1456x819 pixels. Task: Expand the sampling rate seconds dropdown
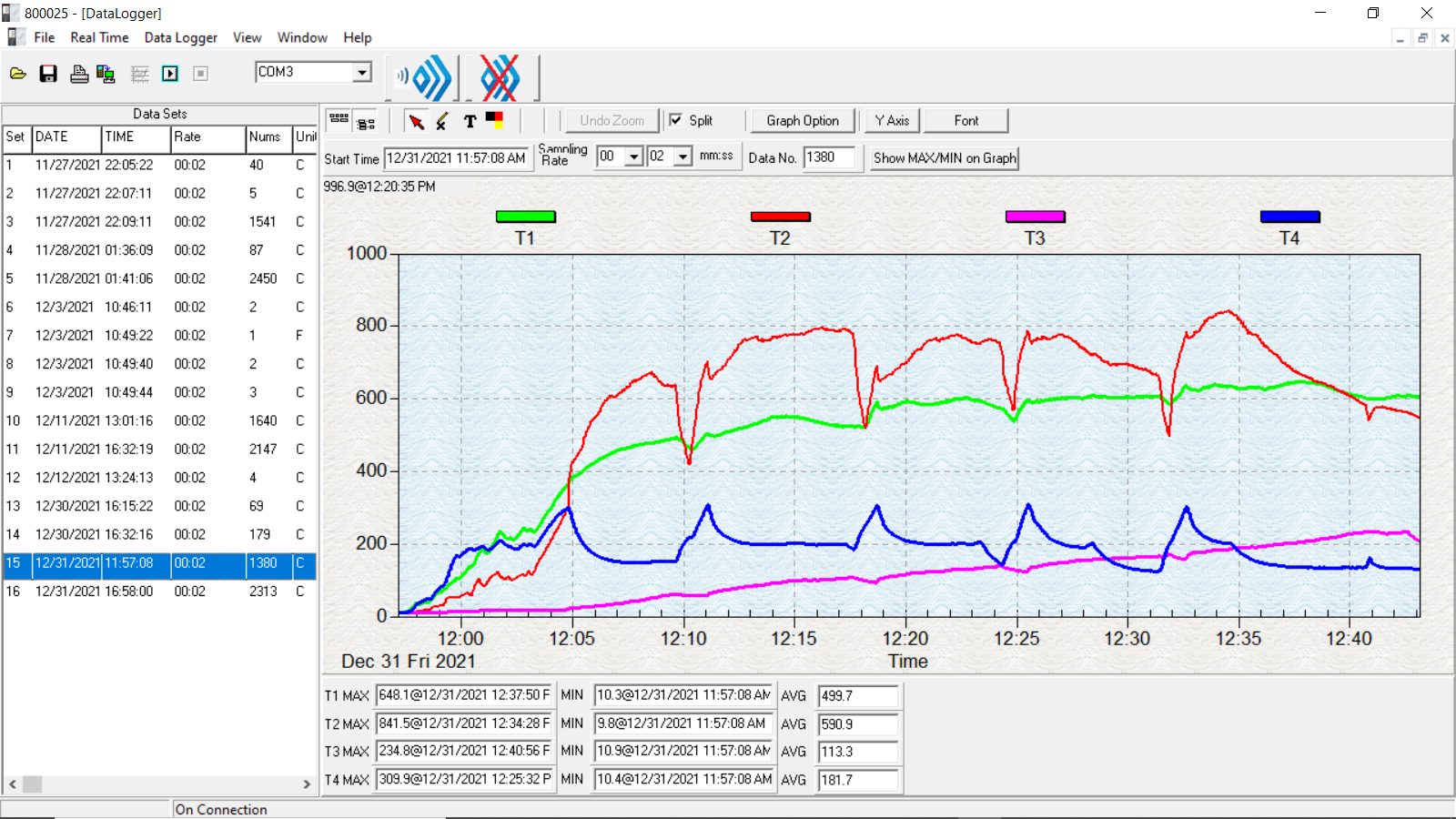[x=683, y=157]
